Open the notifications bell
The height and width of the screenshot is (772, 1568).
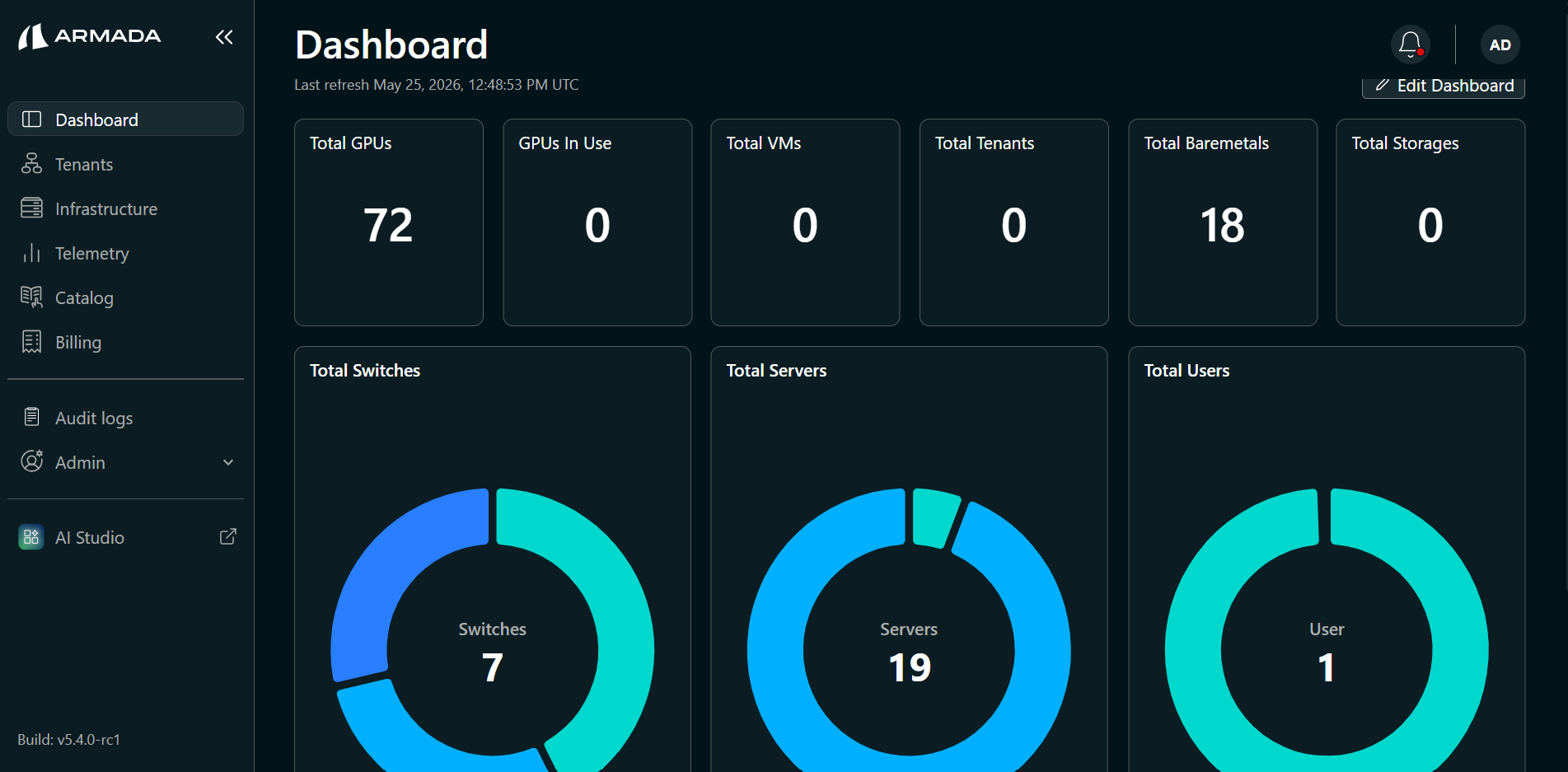click(x=1410, y=44)
